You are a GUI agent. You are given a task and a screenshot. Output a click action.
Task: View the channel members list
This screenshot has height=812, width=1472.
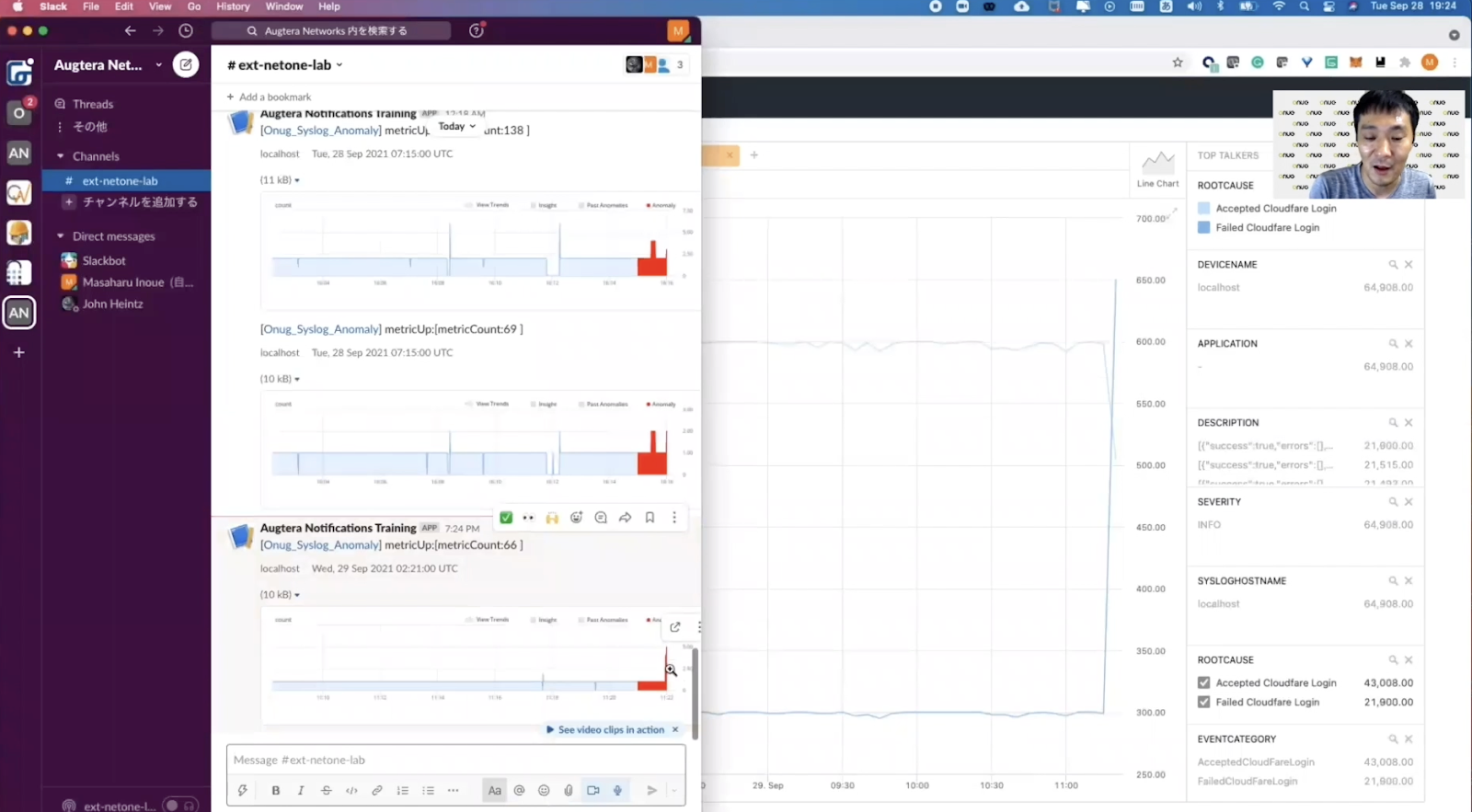coord(656,64)
